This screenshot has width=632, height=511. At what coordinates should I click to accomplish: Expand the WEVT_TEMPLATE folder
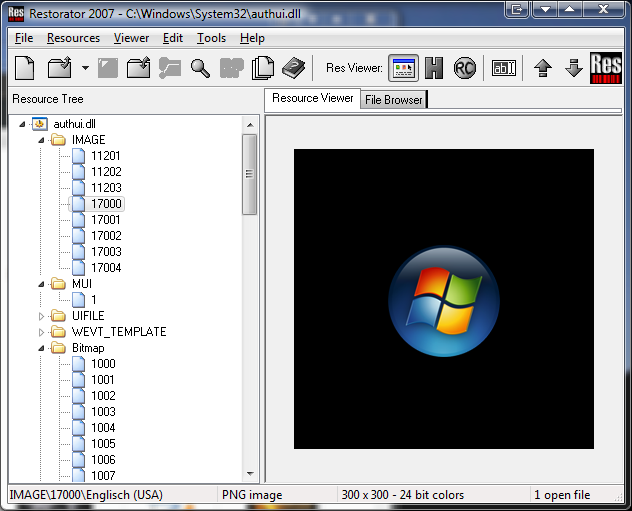tap(41, 332)
